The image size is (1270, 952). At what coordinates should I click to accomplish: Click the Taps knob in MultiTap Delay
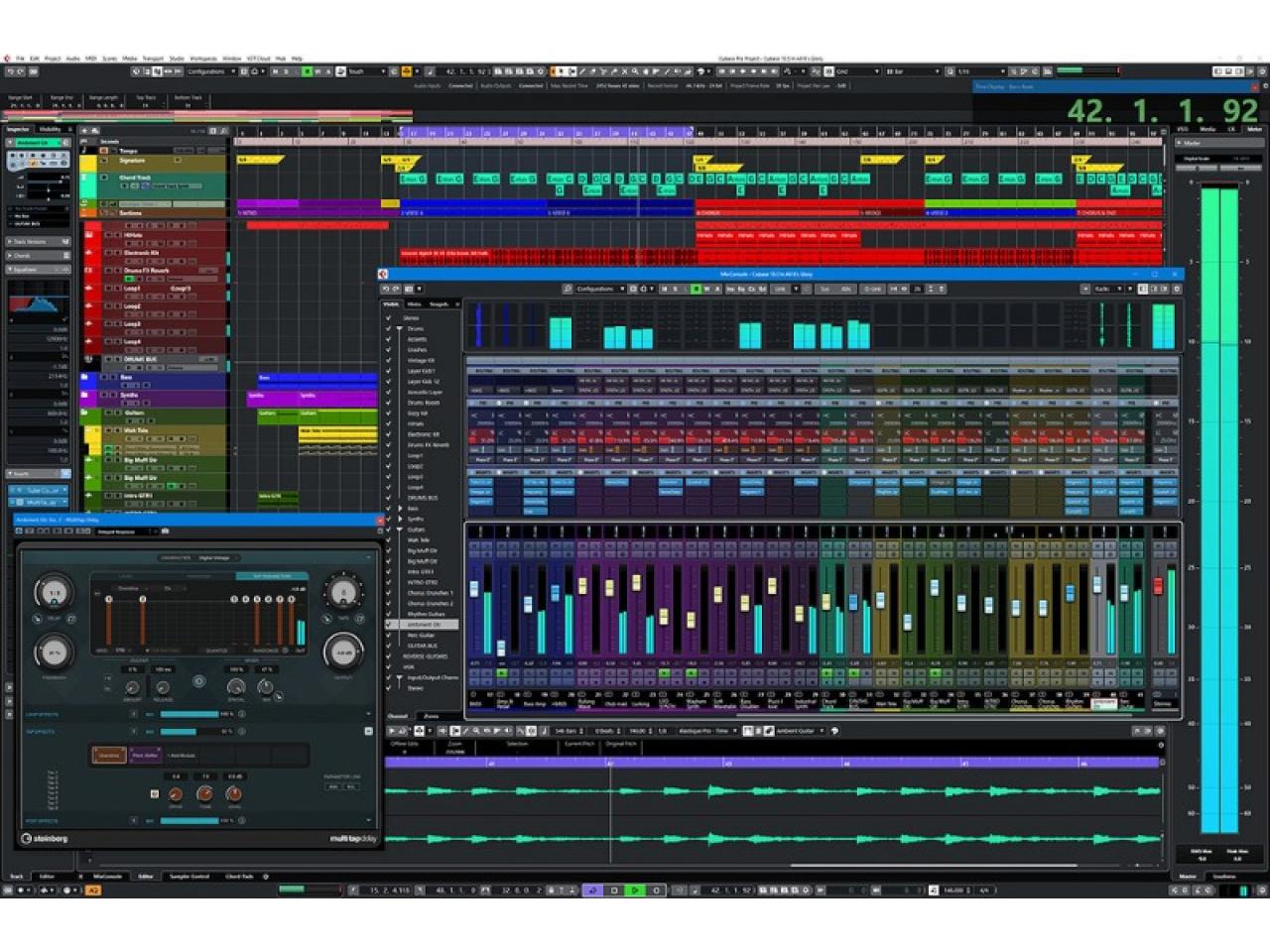(x=343, y=593)
